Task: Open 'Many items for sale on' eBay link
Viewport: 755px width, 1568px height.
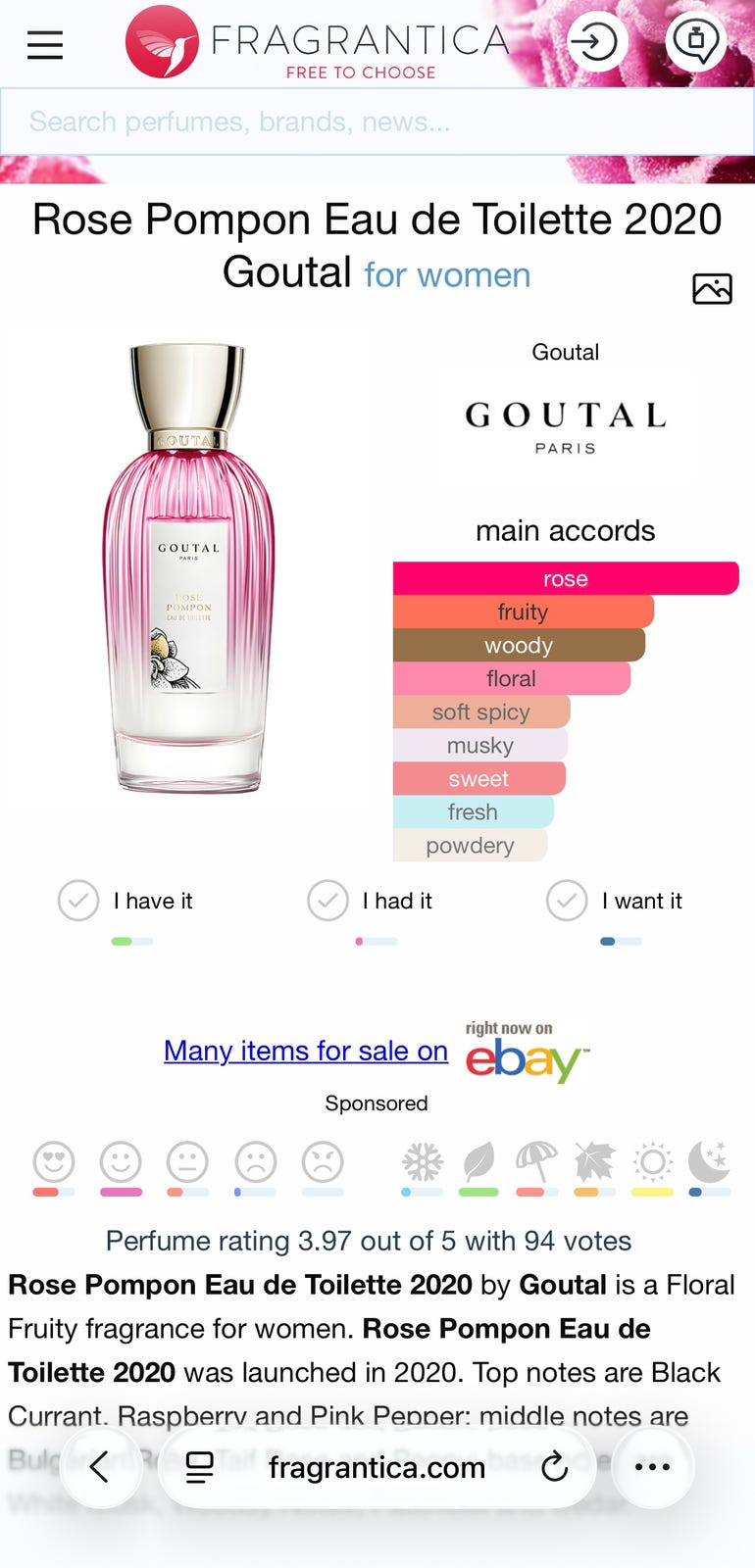Action: point(306,1051)
